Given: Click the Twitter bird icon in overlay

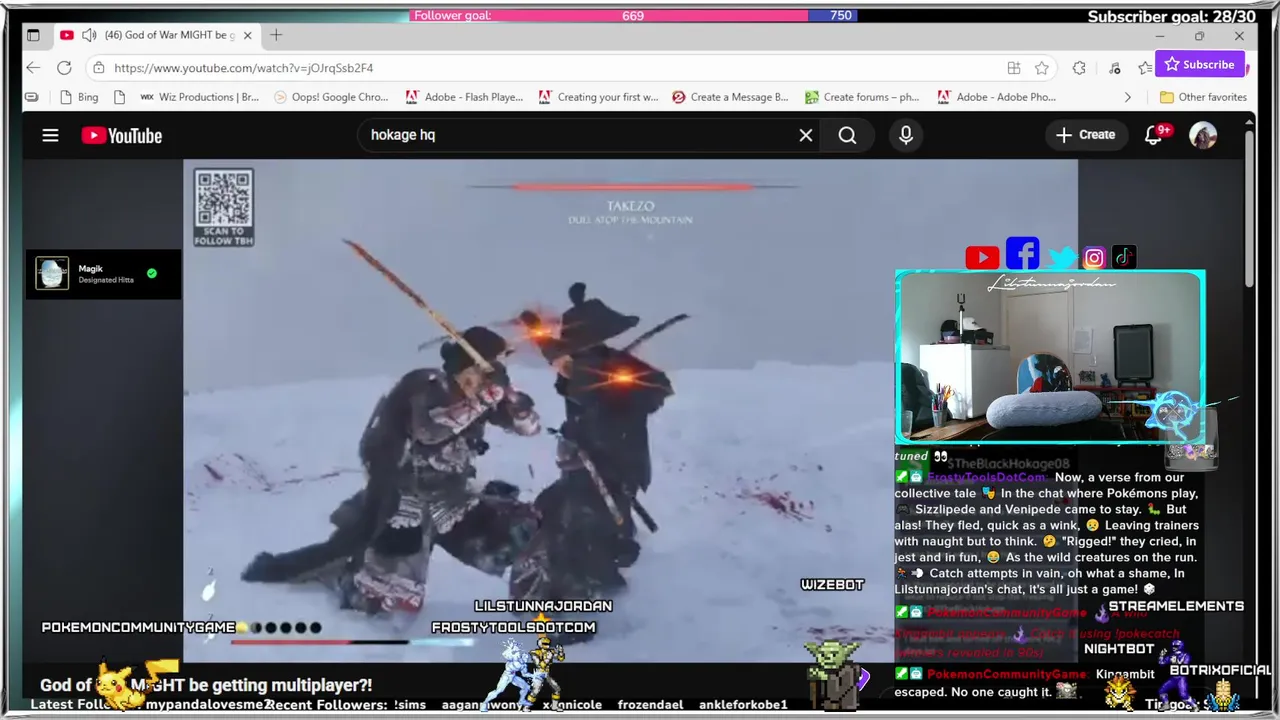Looking at the screenshot, I should 1061,258.
